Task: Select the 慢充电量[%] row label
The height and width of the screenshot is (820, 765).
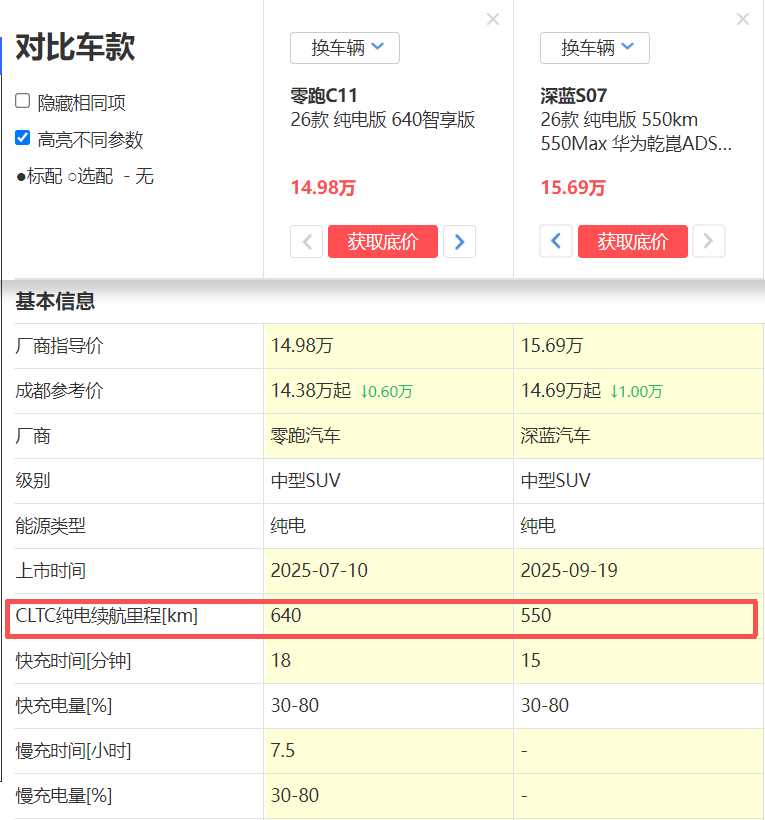Action: 64,795
